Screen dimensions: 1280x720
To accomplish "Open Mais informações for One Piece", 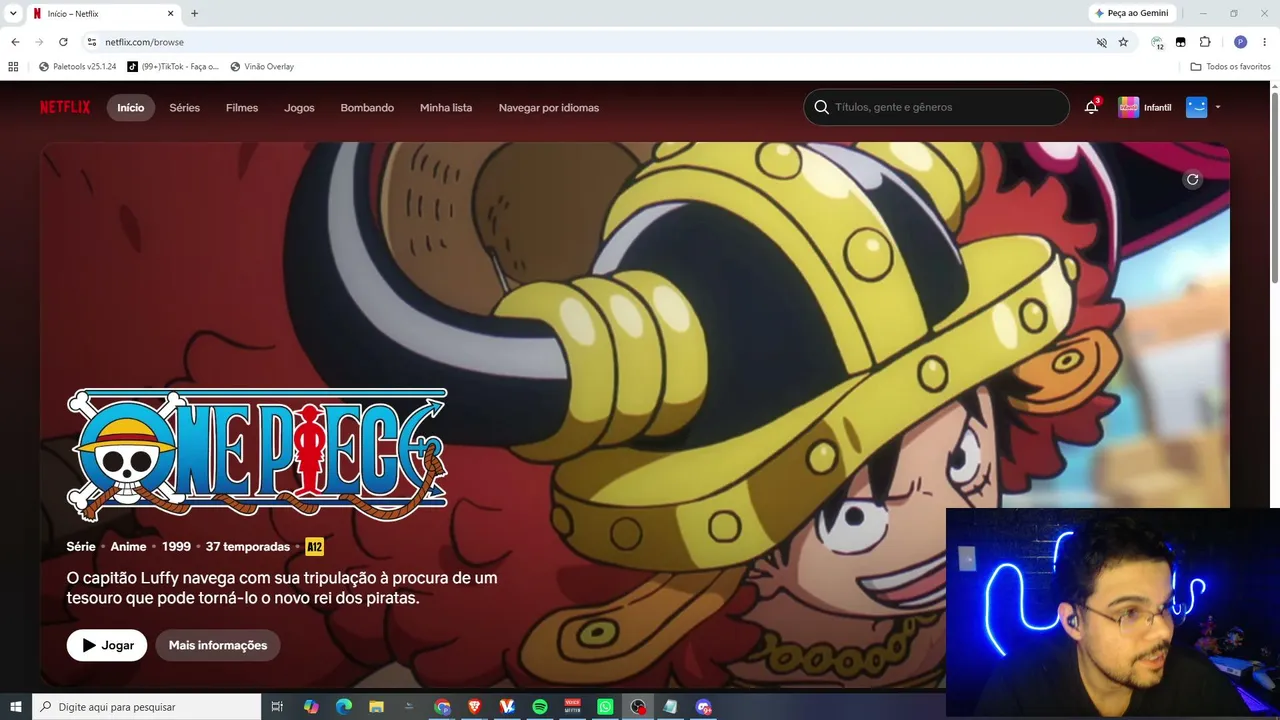I will point(218,645).
